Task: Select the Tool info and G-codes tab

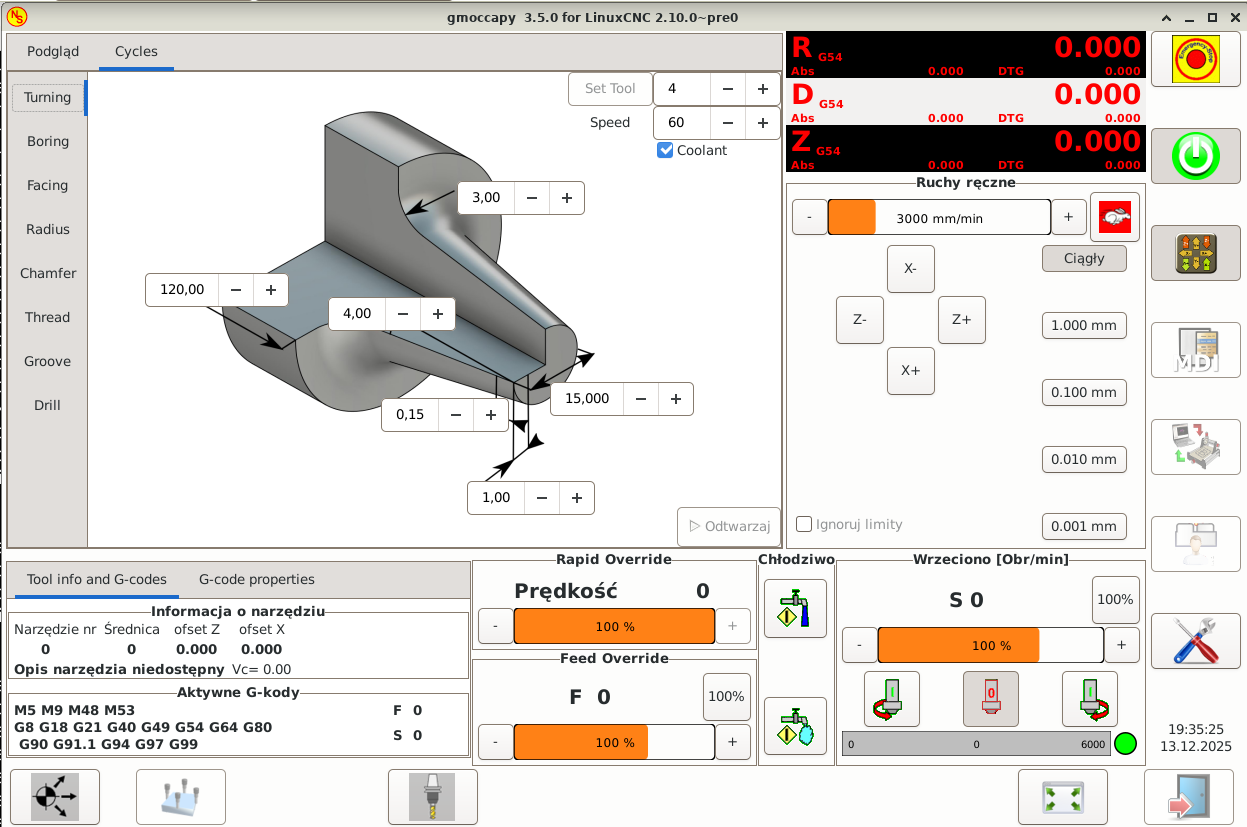Action: tap(97, 580)
